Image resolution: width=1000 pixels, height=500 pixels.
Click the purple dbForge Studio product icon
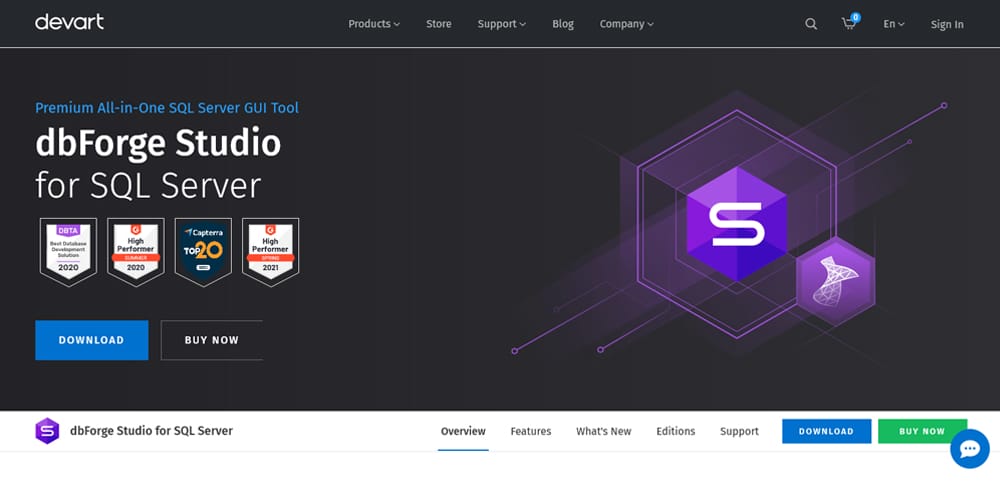click(x=47, y=431)
